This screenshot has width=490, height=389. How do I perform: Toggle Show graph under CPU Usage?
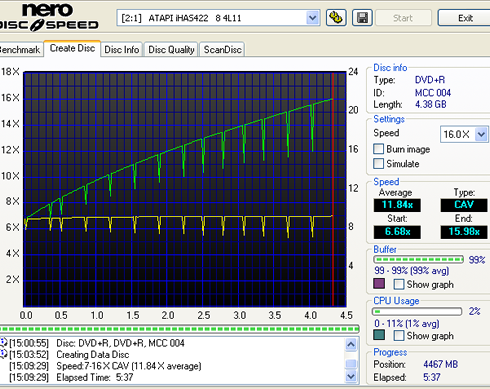[x=399, y=335]
